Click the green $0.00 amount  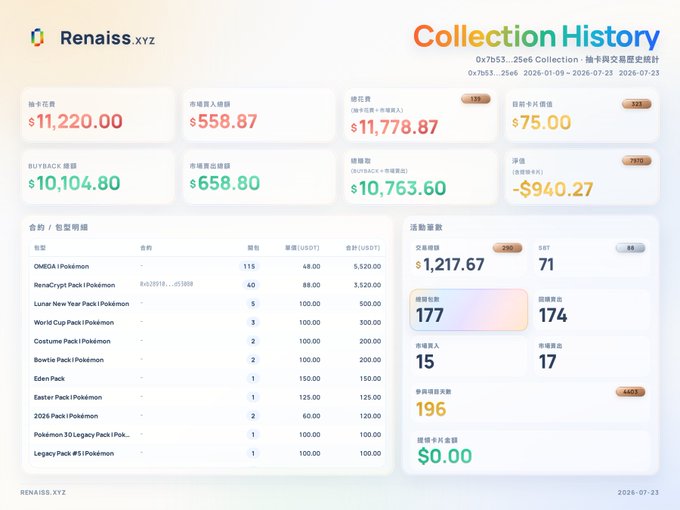point(445,456)
